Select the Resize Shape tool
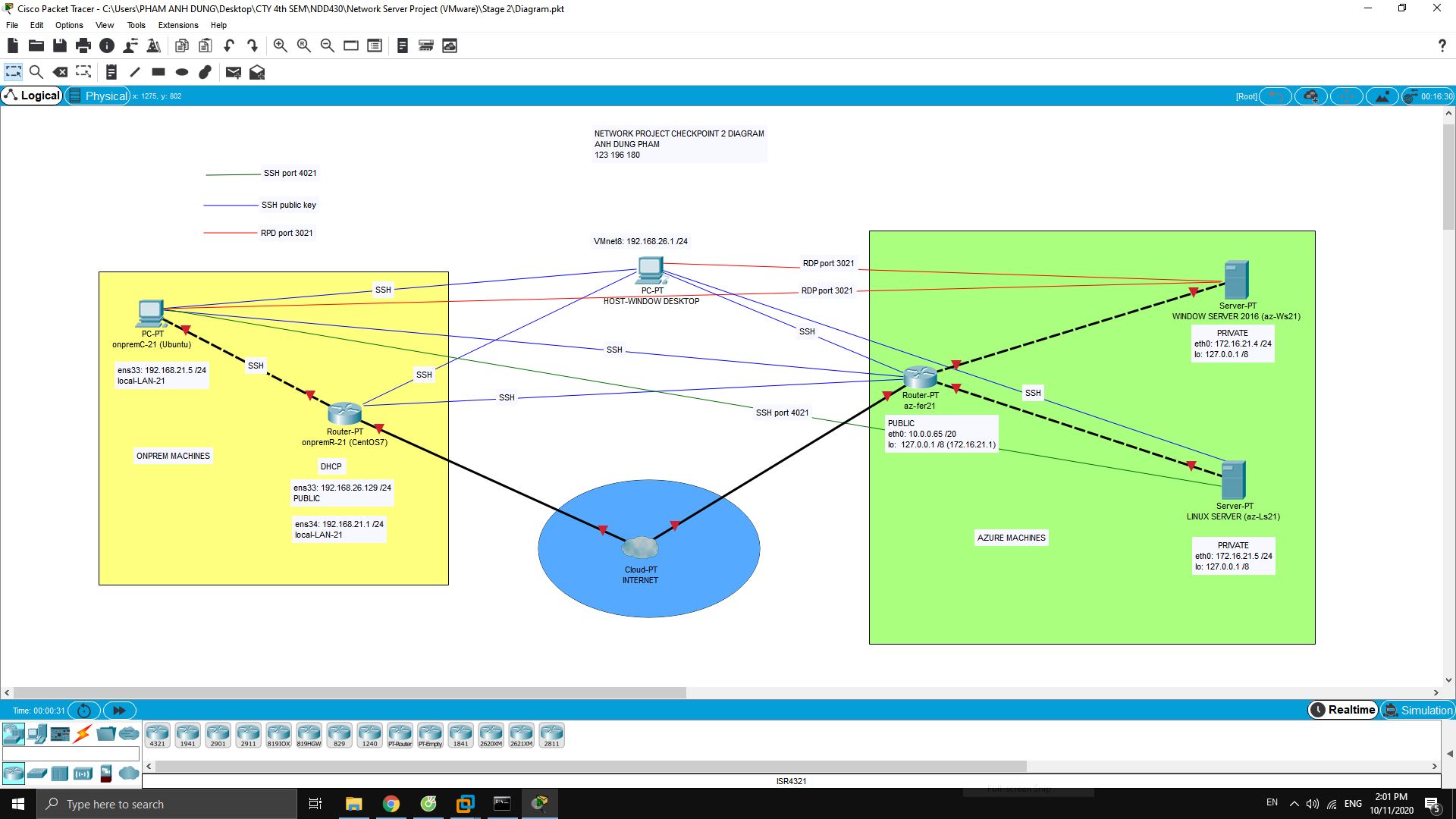This screenshot has height=819, width=1456. pos(83,72)
